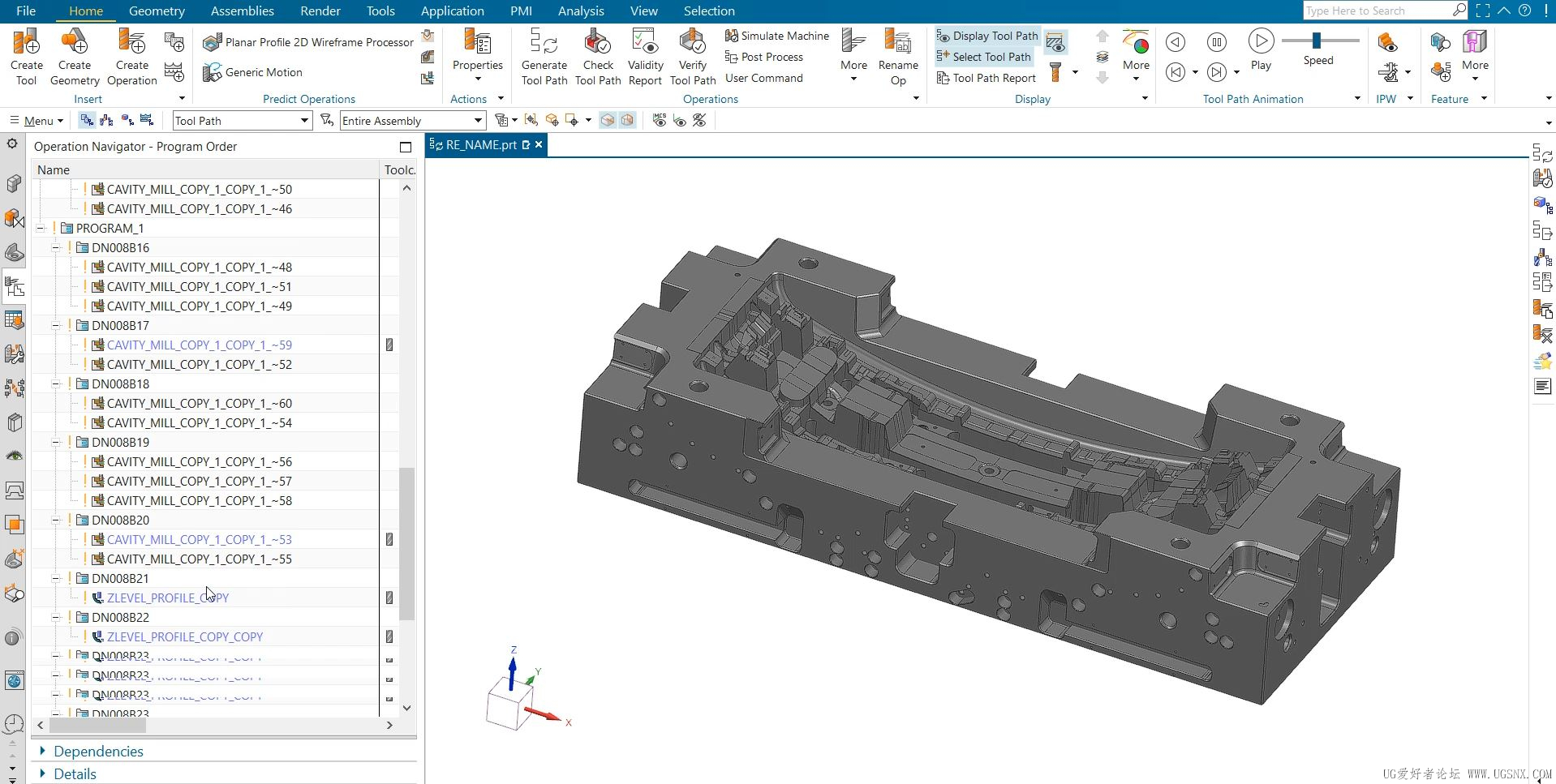Click the navigator vertical scrollbar thumb
This screenshot has height=784, width=1556.
pyautogui.click(x=406, y=543)
